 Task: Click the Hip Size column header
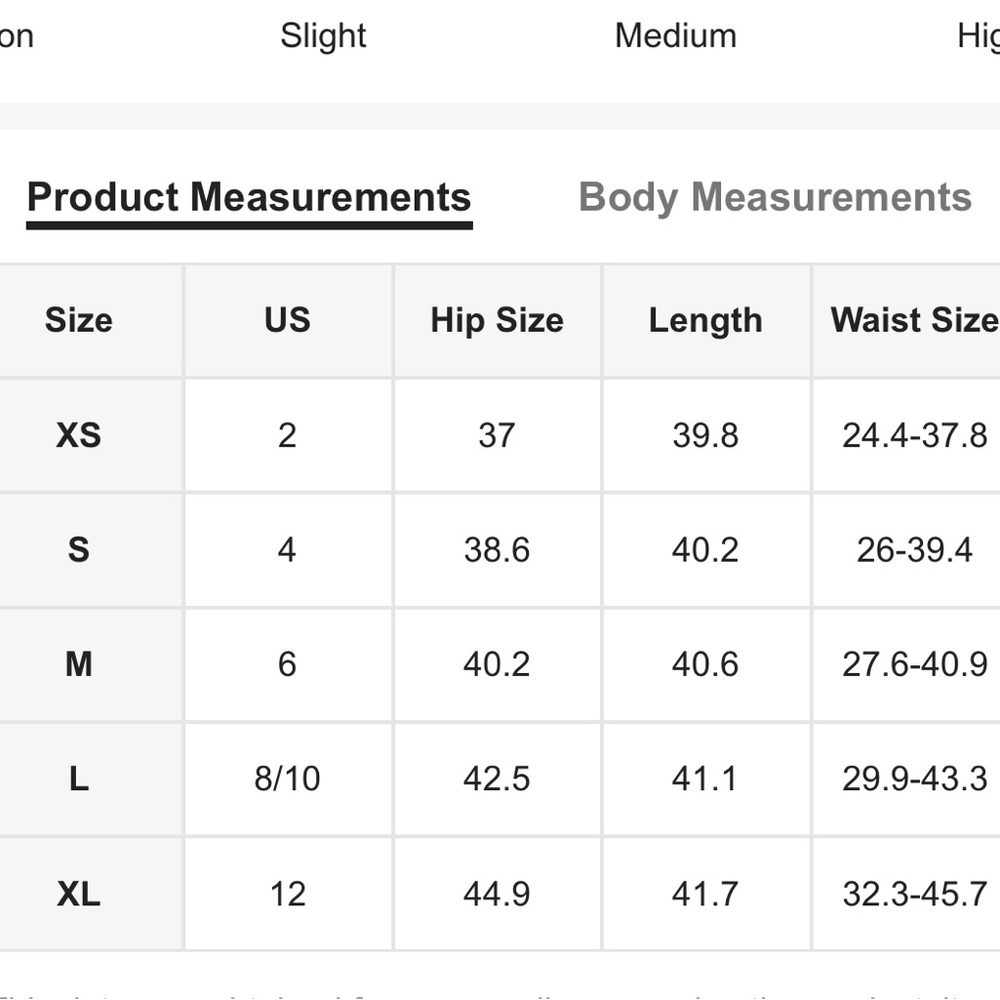coord(497,320)
